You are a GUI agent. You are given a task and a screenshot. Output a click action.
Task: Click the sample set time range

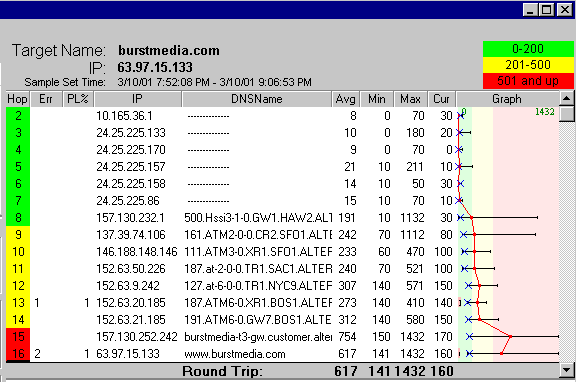(x=215, y=82)
